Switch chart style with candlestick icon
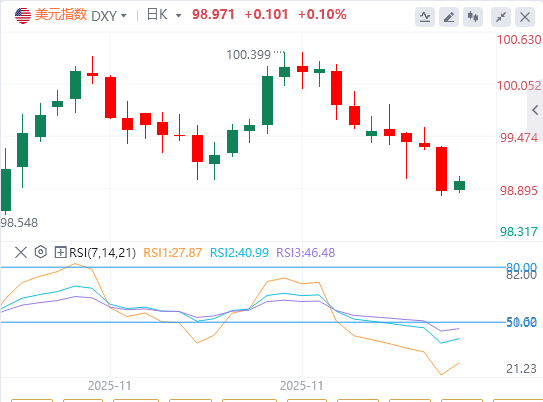The width and height of the screenshot is (543, 402). [x=473, y=17]
